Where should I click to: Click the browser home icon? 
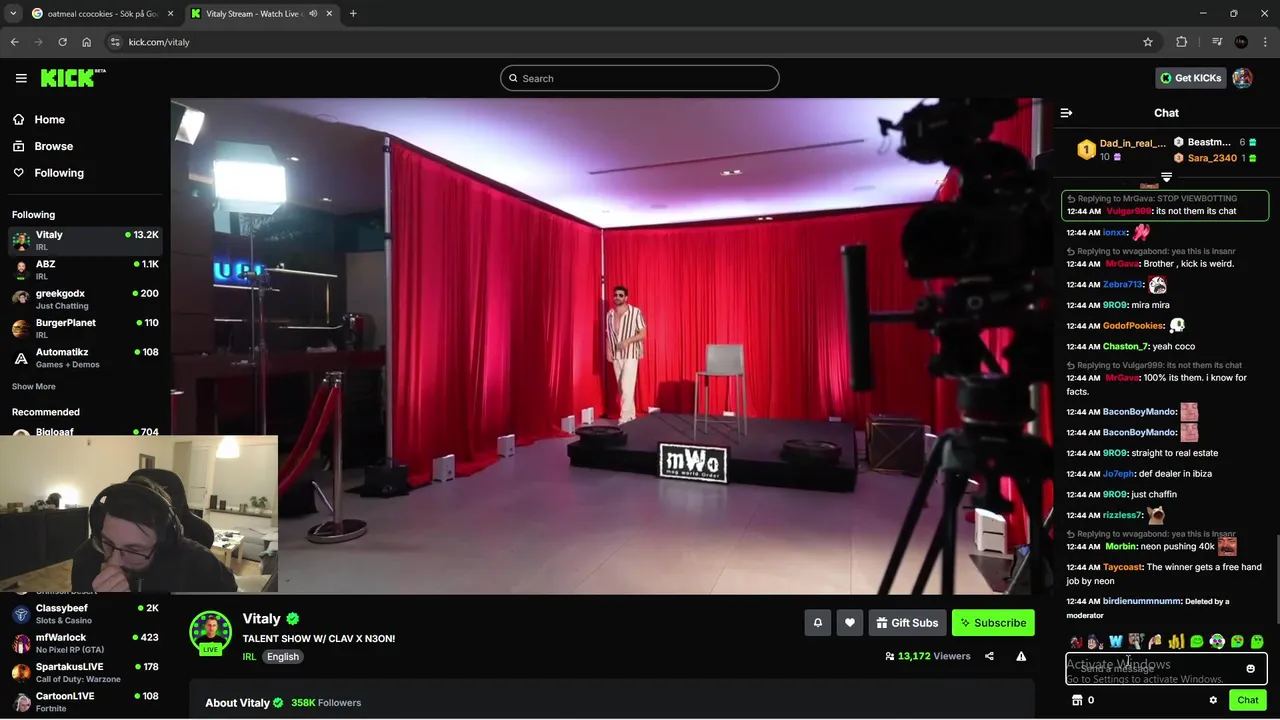coord(86,42)
